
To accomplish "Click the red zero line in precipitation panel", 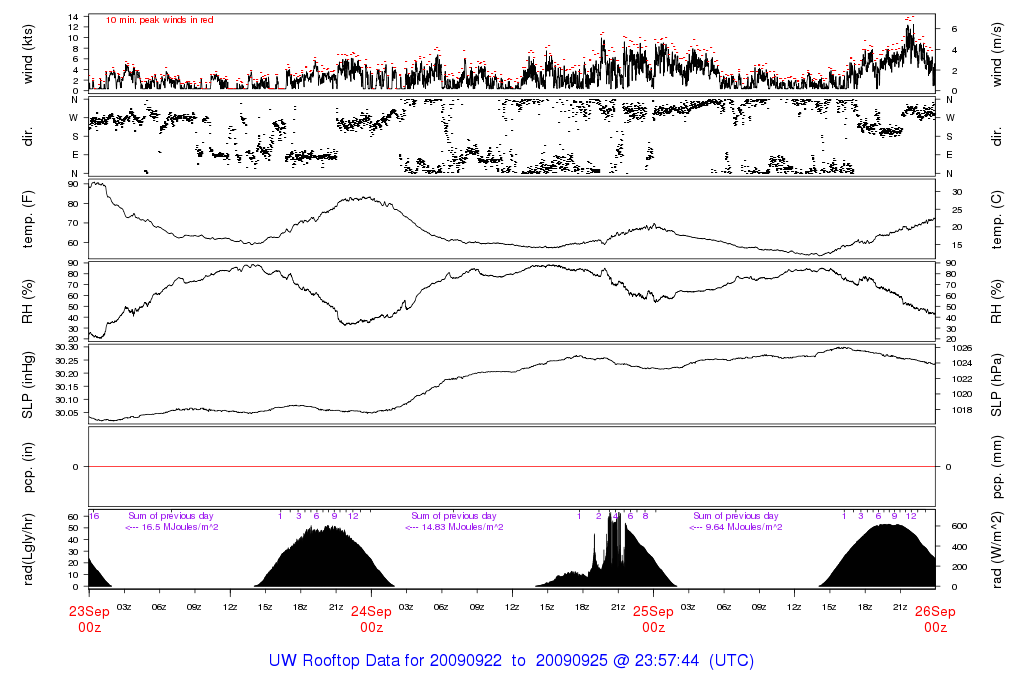I will coord(512,467).
